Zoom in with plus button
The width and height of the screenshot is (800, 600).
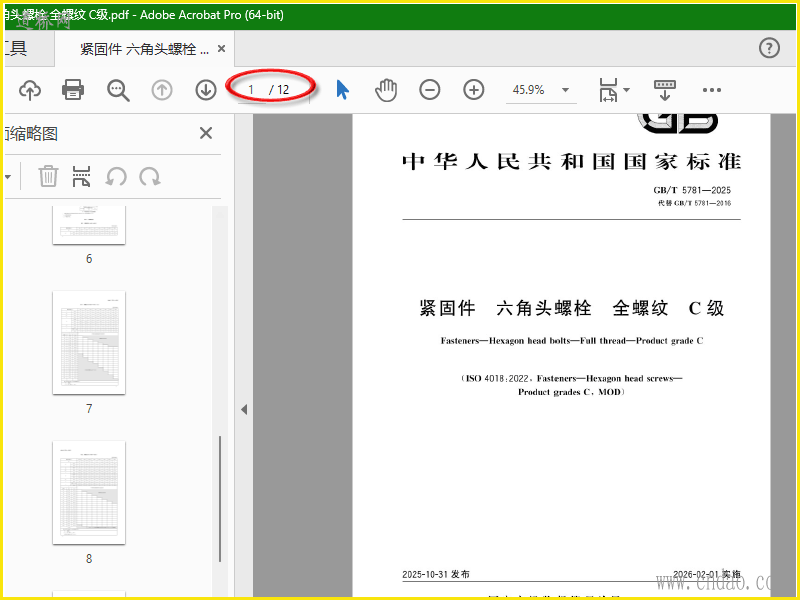pyautogui.click(x=473, y=90)
